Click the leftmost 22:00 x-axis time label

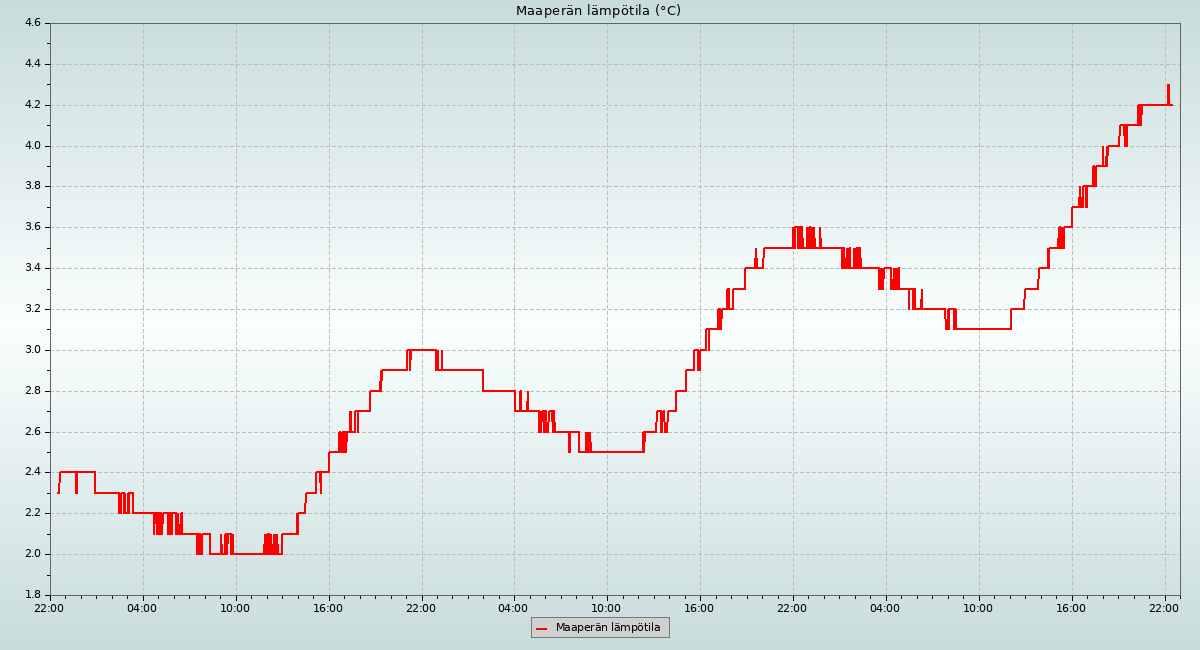[x=49, y=608]
